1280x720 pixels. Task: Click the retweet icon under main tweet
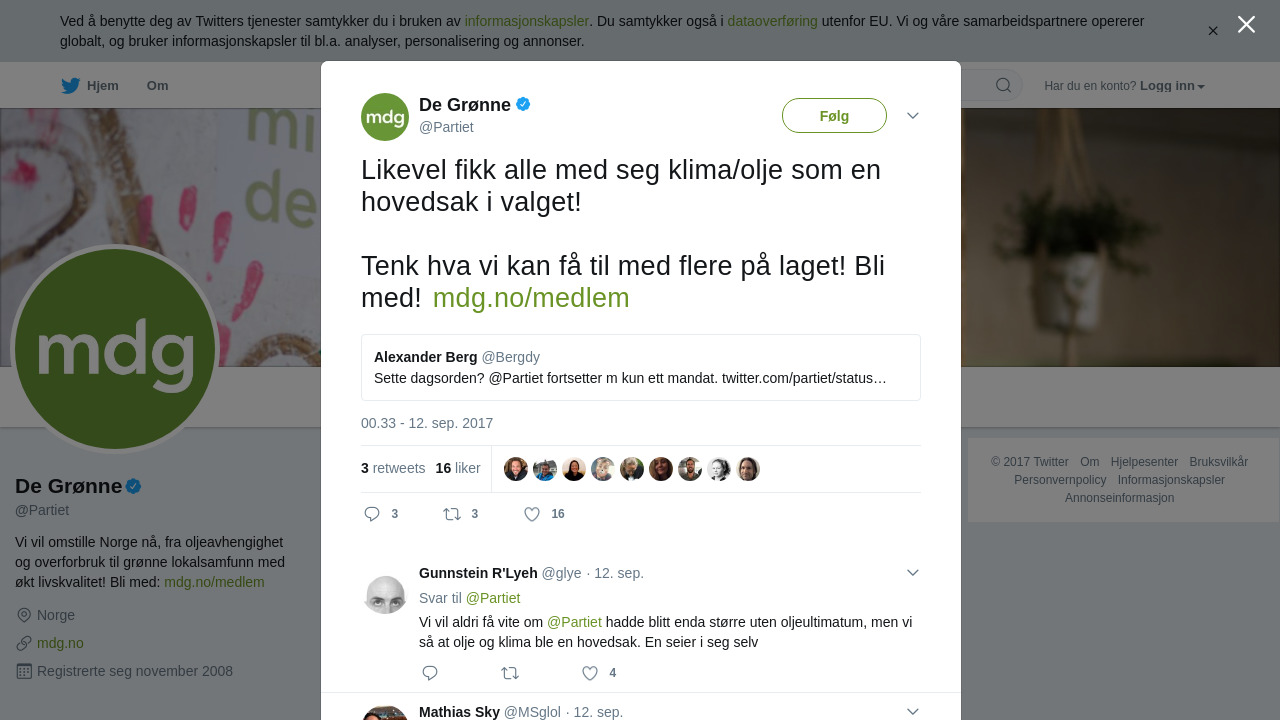pos(452,514)
